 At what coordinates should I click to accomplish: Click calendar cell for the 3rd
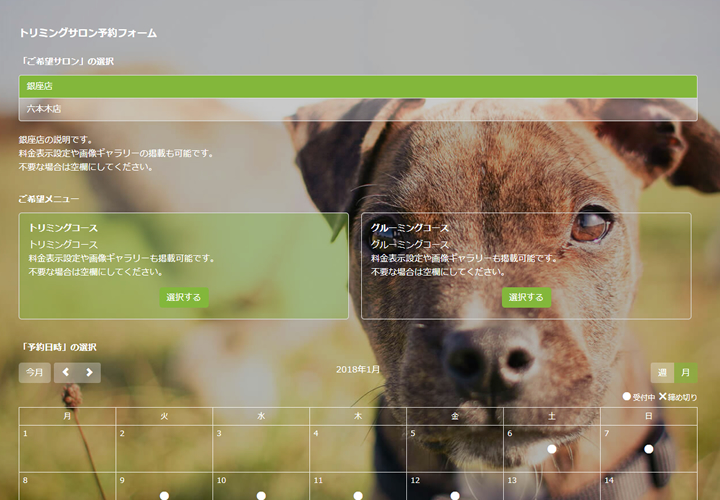click(261, 448)
